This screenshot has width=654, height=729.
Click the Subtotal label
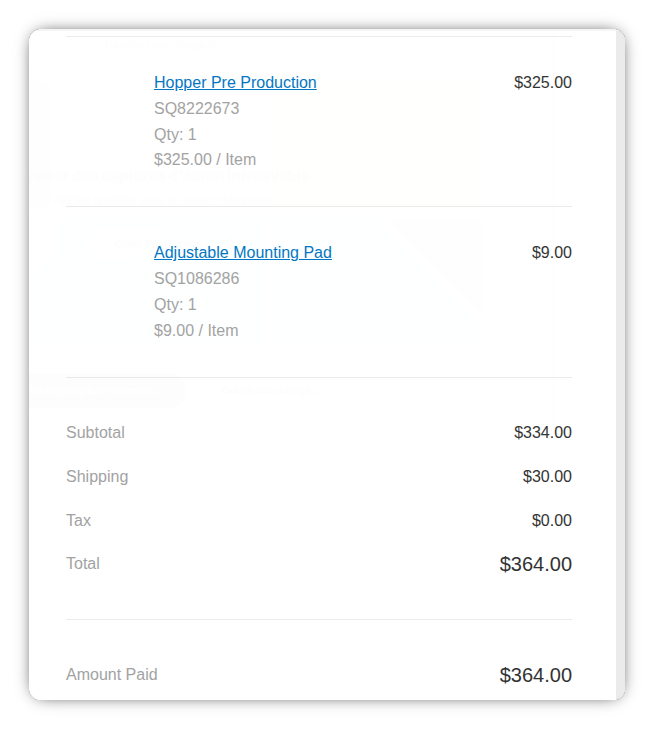pyautogui.click(x=95, y=433)
